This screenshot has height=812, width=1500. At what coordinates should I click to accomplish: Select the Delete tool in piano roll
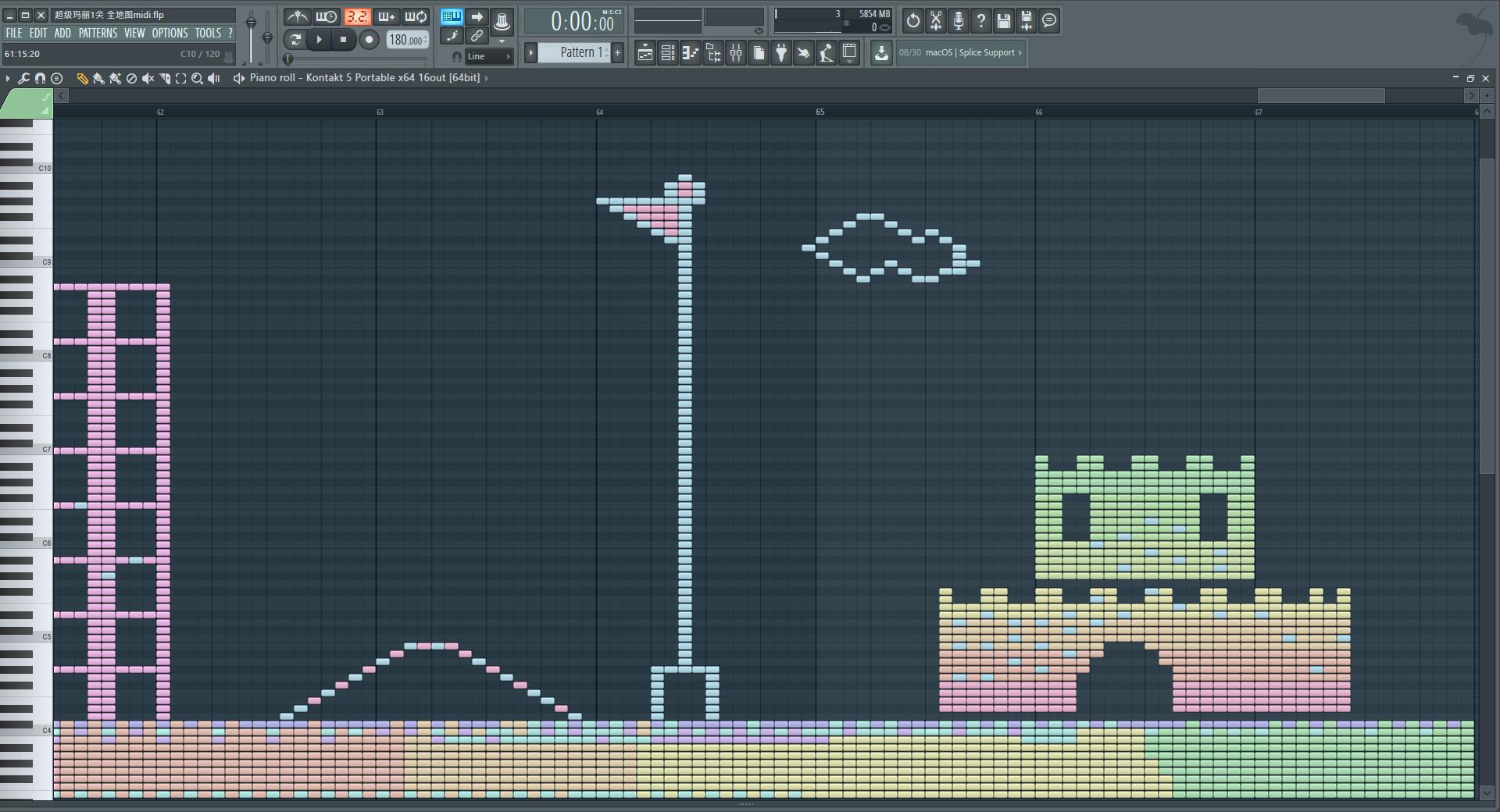131,78
